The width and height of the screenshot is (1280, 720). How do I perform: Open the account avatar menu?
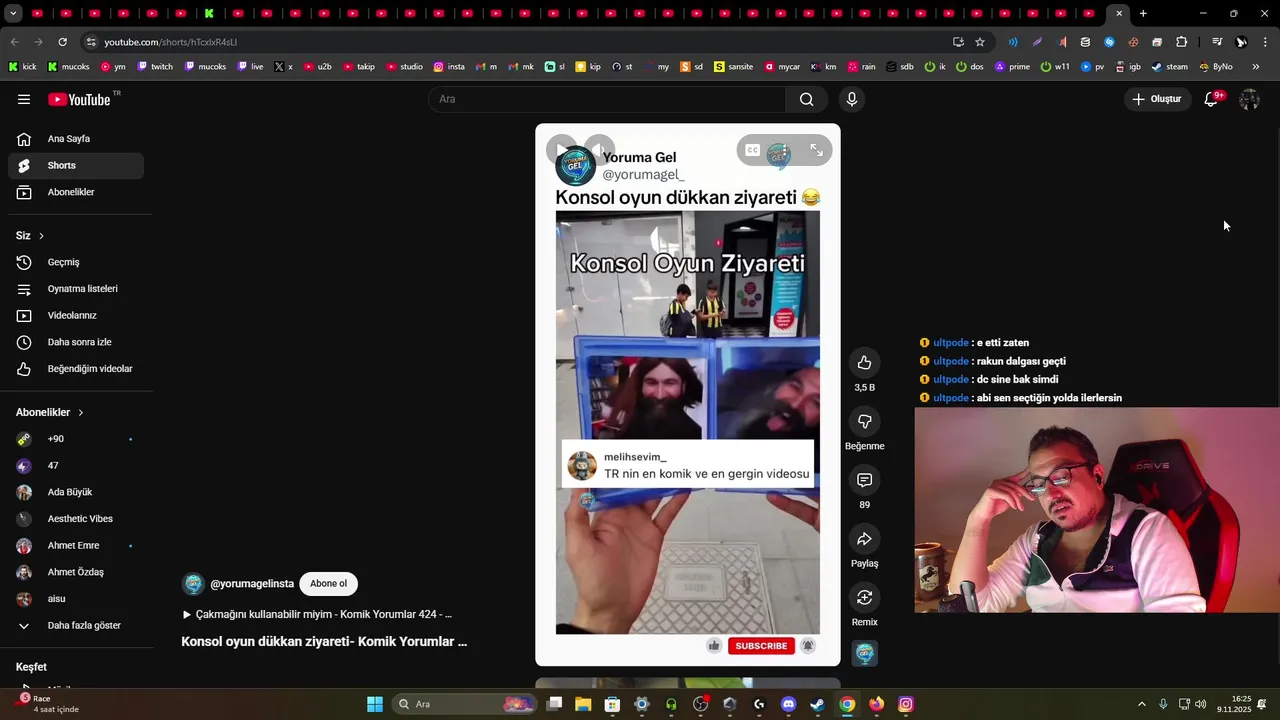[x=1249, y=99]
